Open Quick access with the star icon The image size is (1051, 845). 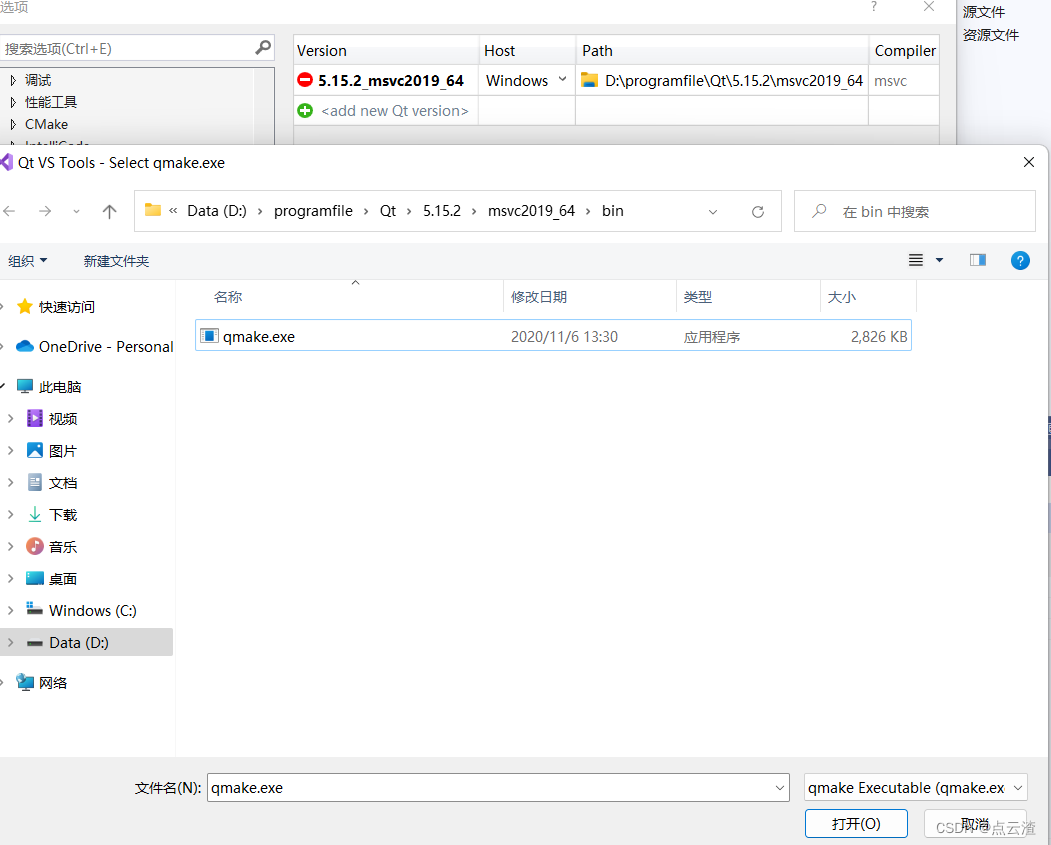(x=25, y=306)
